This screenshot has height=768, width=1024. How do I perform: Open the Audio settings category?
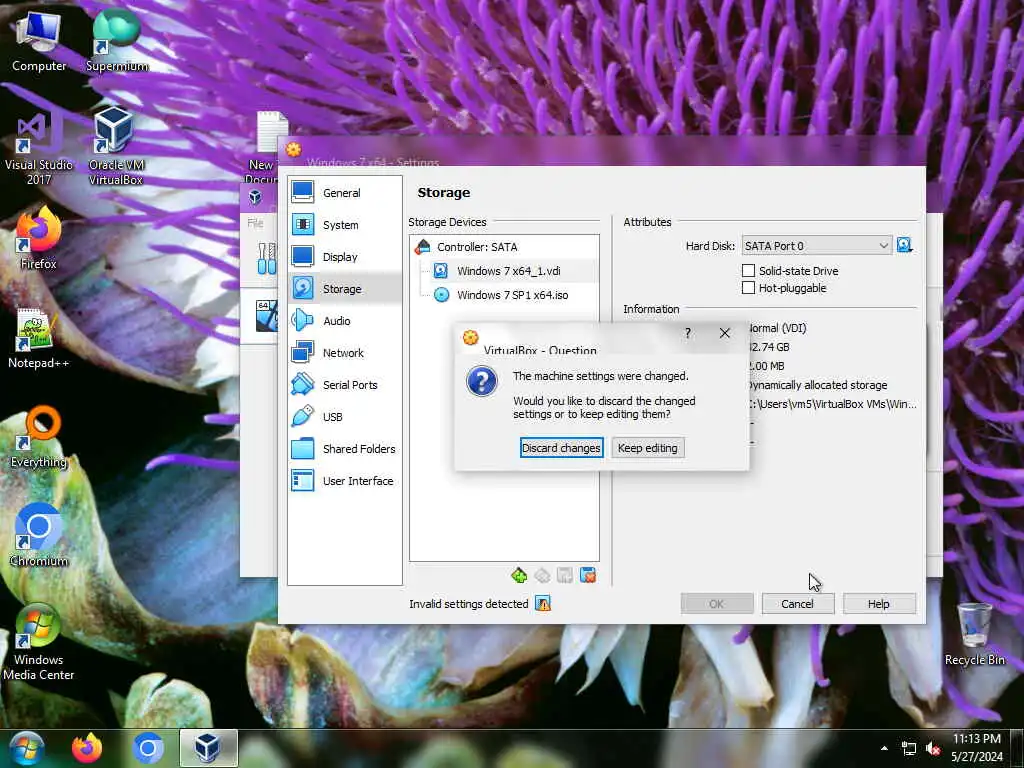click(344, 321)
